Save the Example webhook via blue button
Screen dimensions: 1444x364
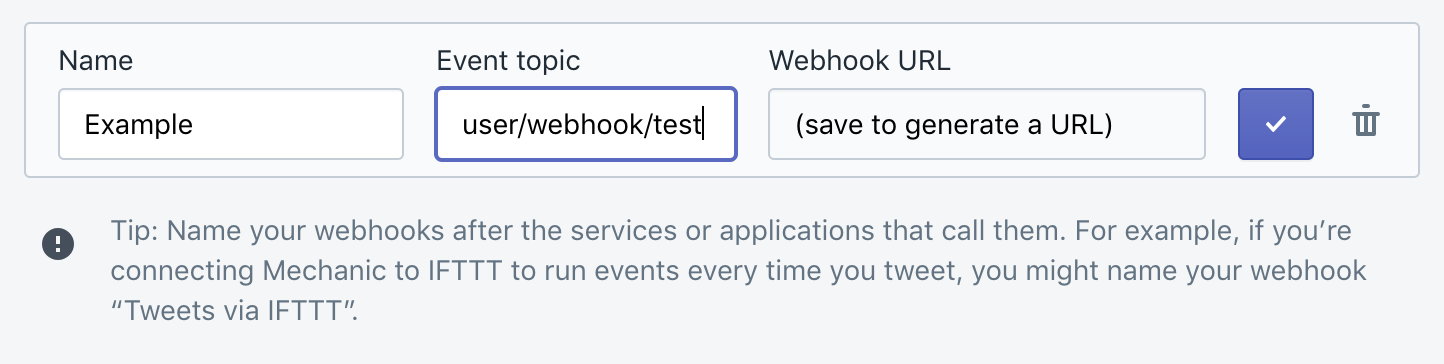1275,124
